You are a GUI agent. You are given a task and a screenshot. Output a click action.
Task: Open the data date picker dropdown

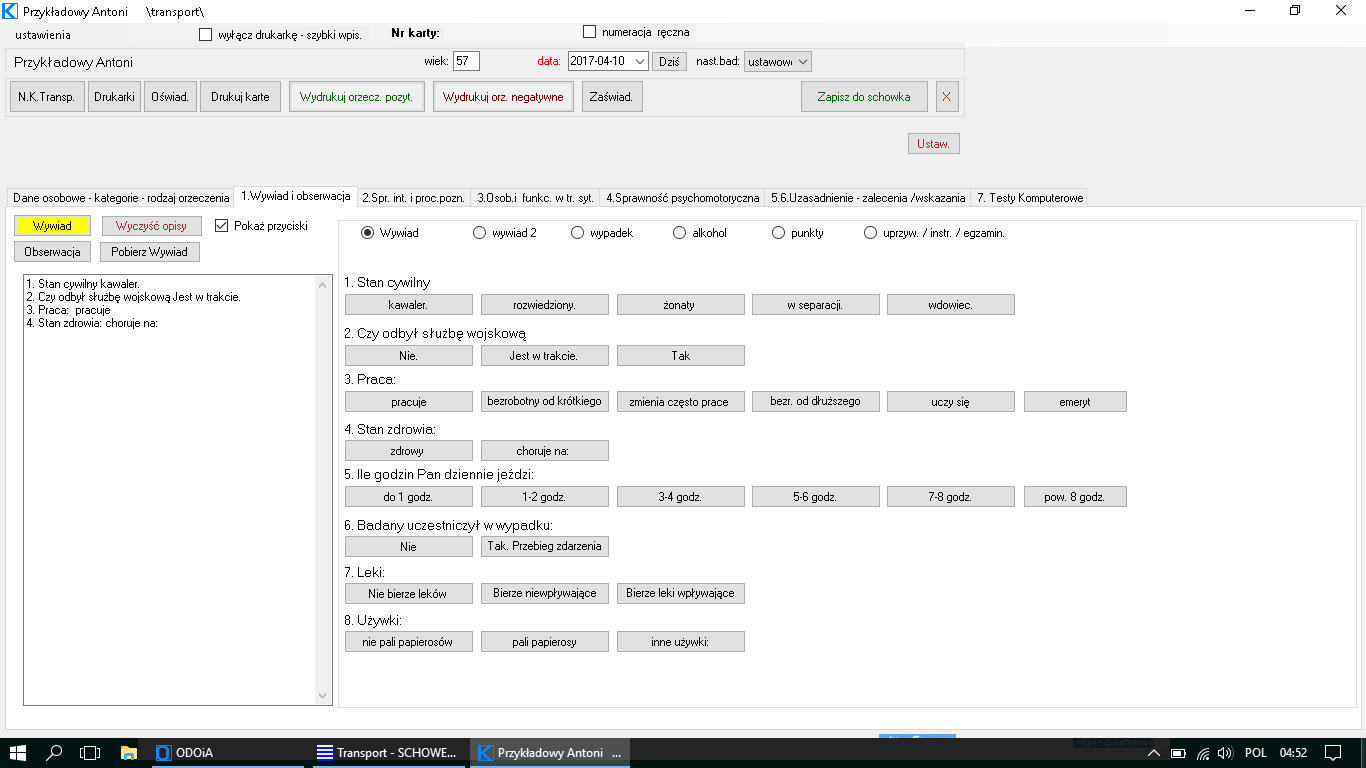[x=640, y=61]
